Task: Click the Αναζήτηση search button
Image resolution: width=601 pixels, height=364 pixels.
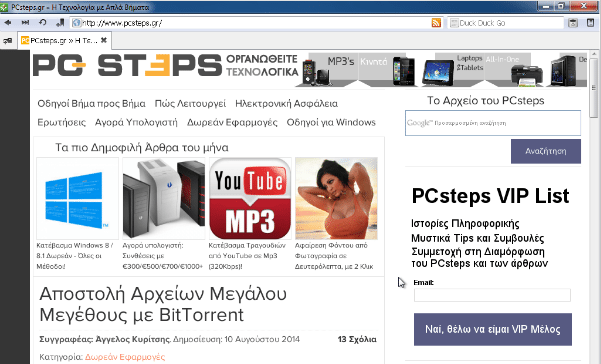Action: coord(546,151)
